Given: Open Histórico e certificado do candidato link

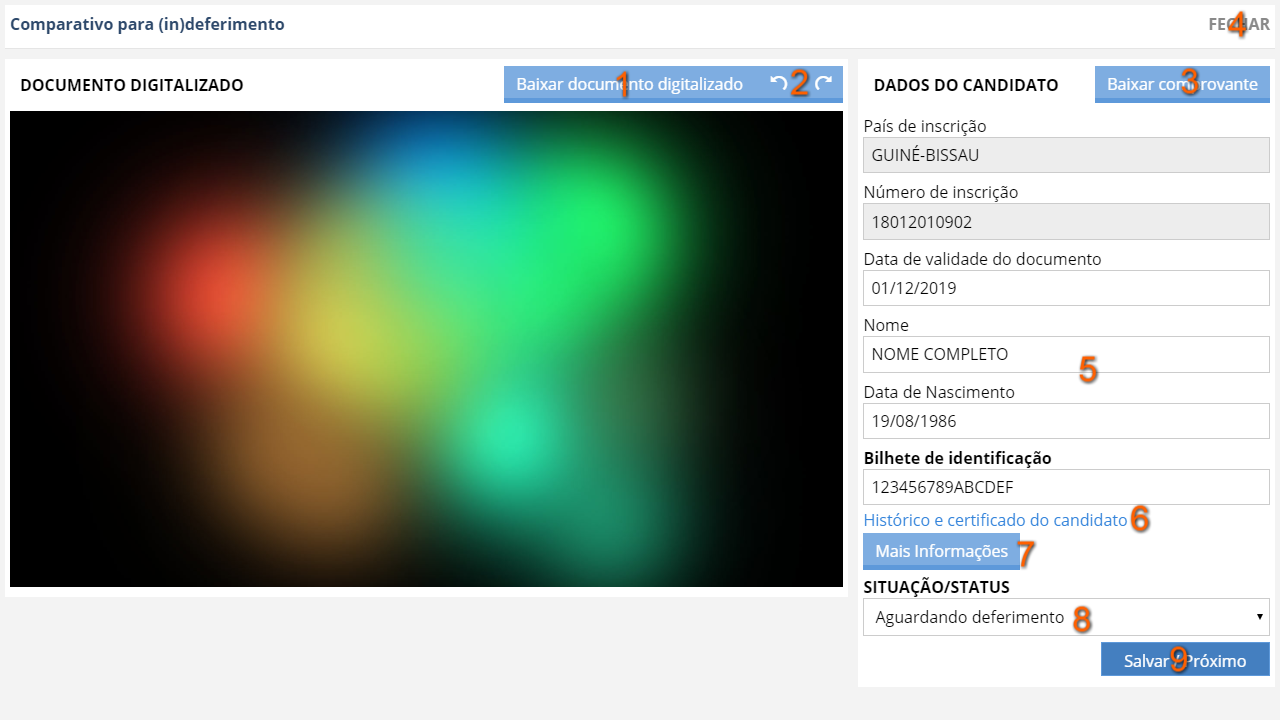Looking at the screenshot, I should click(x=994, y=520).
